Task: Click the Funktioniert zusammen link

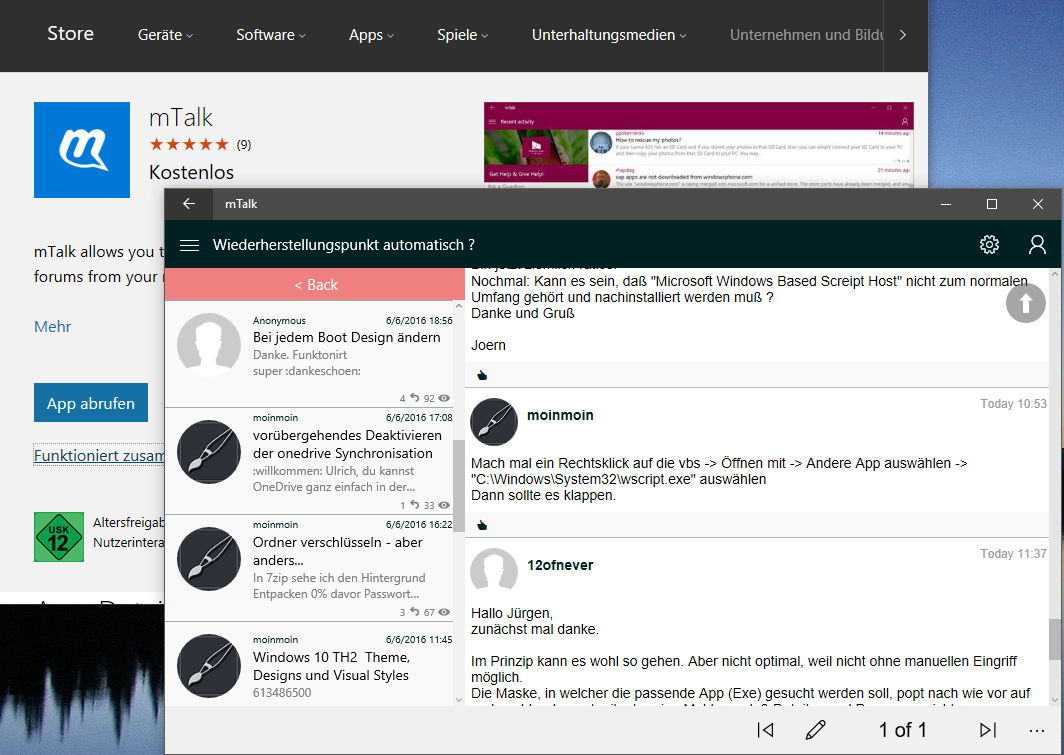Action: [x=99, y=455]
